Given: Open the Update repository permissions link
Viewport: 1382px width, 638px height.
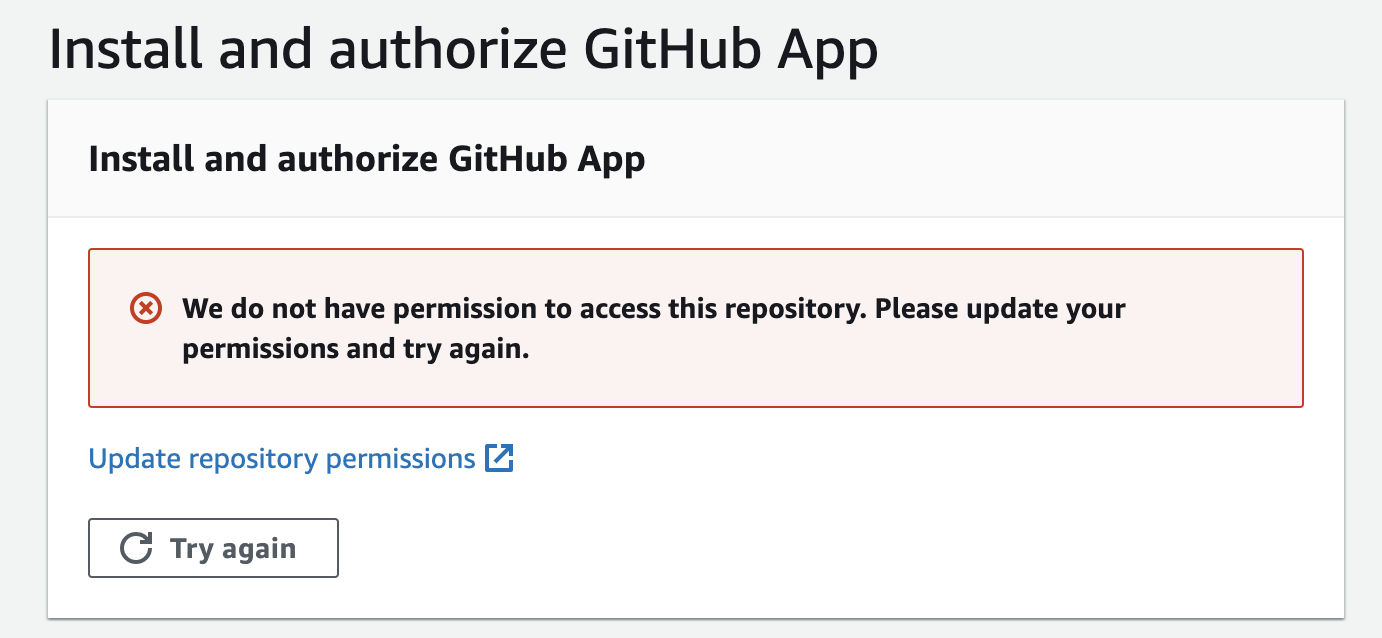Looking at the screenshot, I should (280, 458).
